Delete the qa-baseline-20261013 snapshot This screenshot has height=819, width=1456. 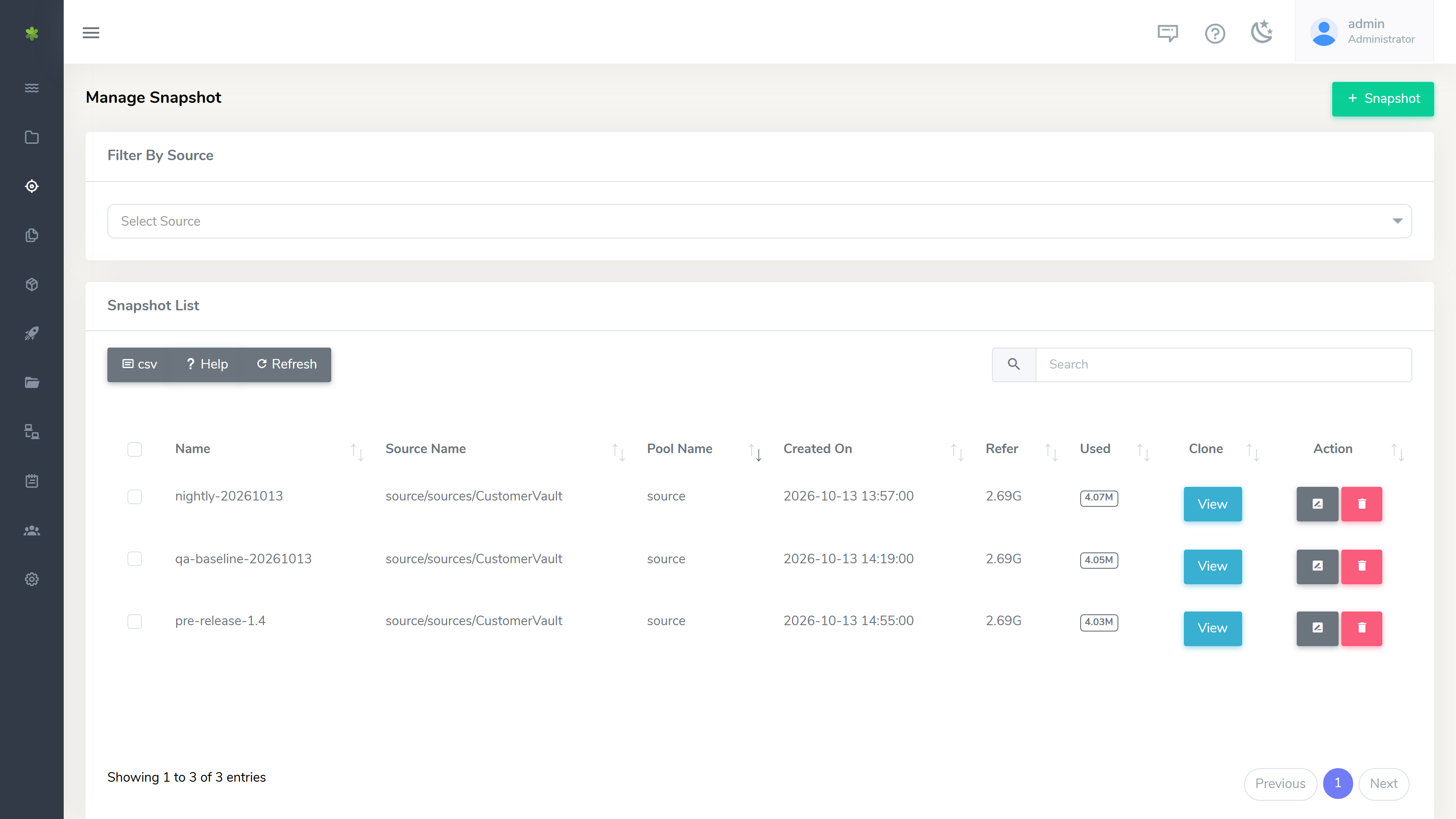1362,566
